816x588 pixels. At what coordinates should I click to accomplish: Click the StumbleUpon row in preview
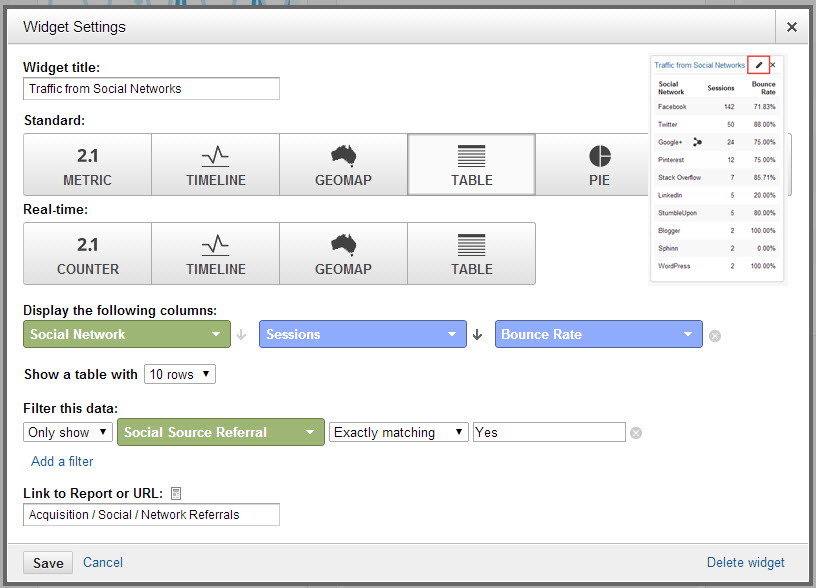(717, 213)
